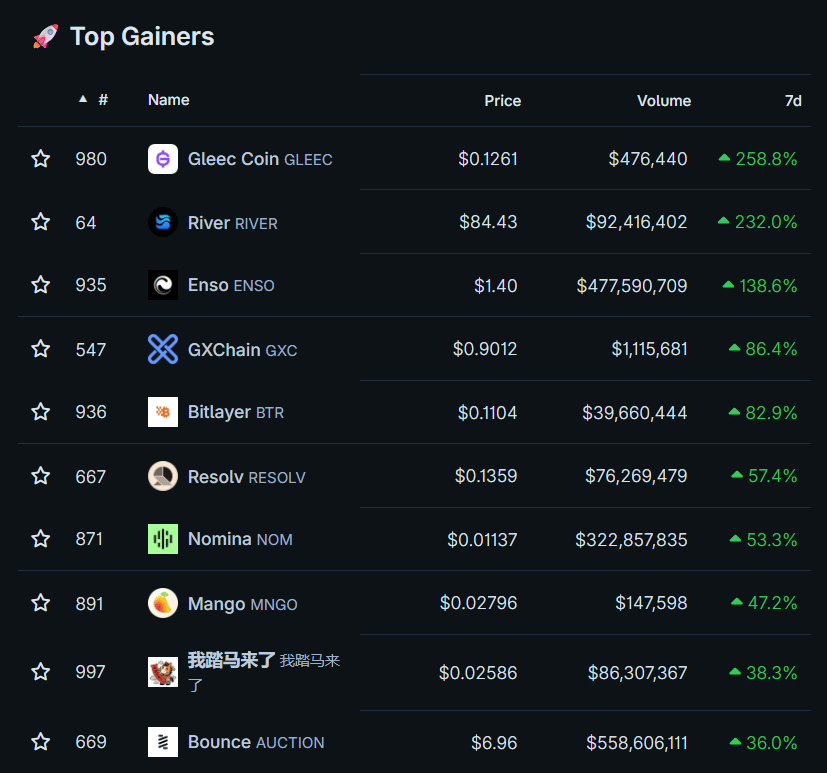Open the Nomina NOM page
827x773 pixels.
(x=240, y=539)
